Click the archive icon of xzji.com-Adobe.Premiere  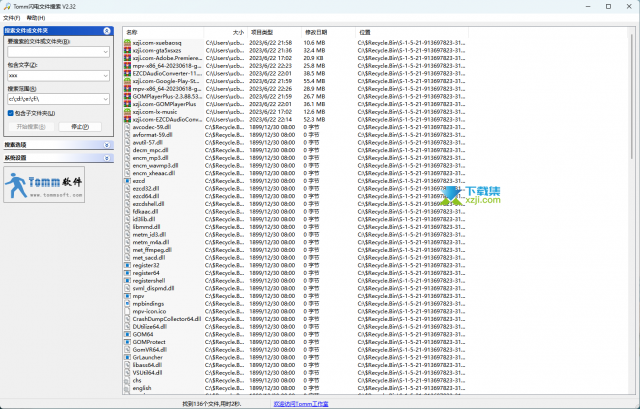point(127,58)
